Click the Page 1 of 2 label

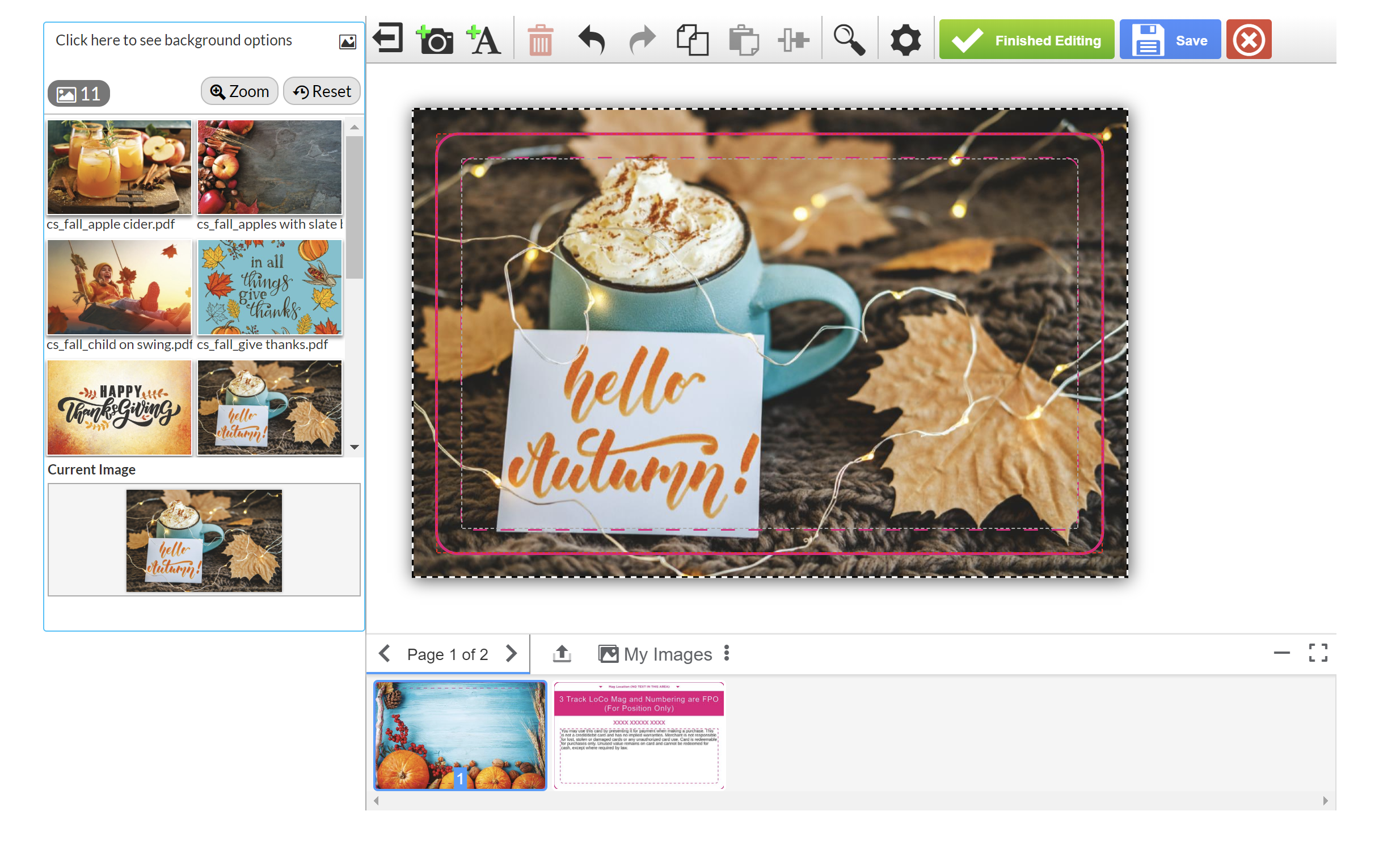tap(448, 655)
